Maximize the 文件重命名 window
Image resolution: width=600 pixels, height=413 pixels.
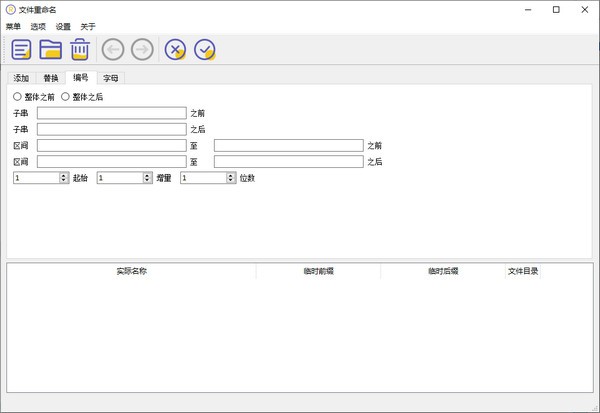pos(556,10)
